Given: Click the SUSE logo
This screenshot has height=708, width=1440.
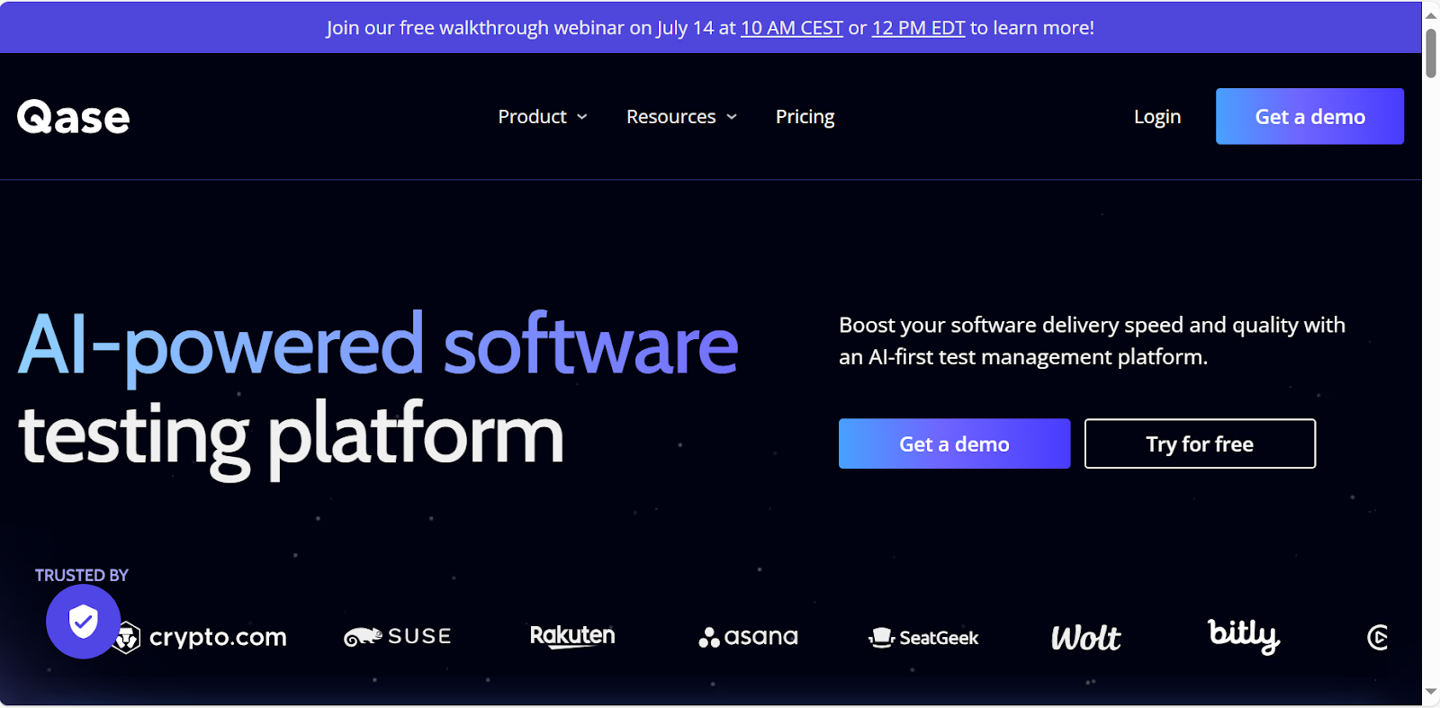Looking at the screenshot, I should pyautogui.click(x=397, y=637).
